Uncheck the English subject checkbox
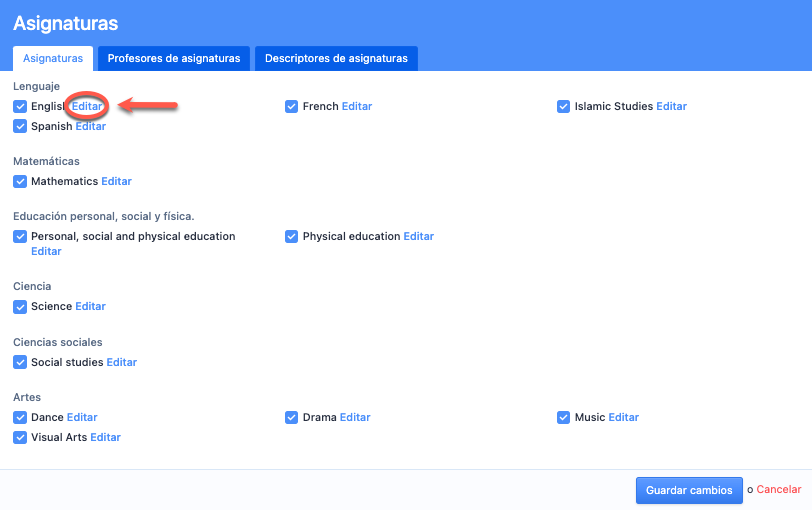812x510 pixels. tap(20, 107)
